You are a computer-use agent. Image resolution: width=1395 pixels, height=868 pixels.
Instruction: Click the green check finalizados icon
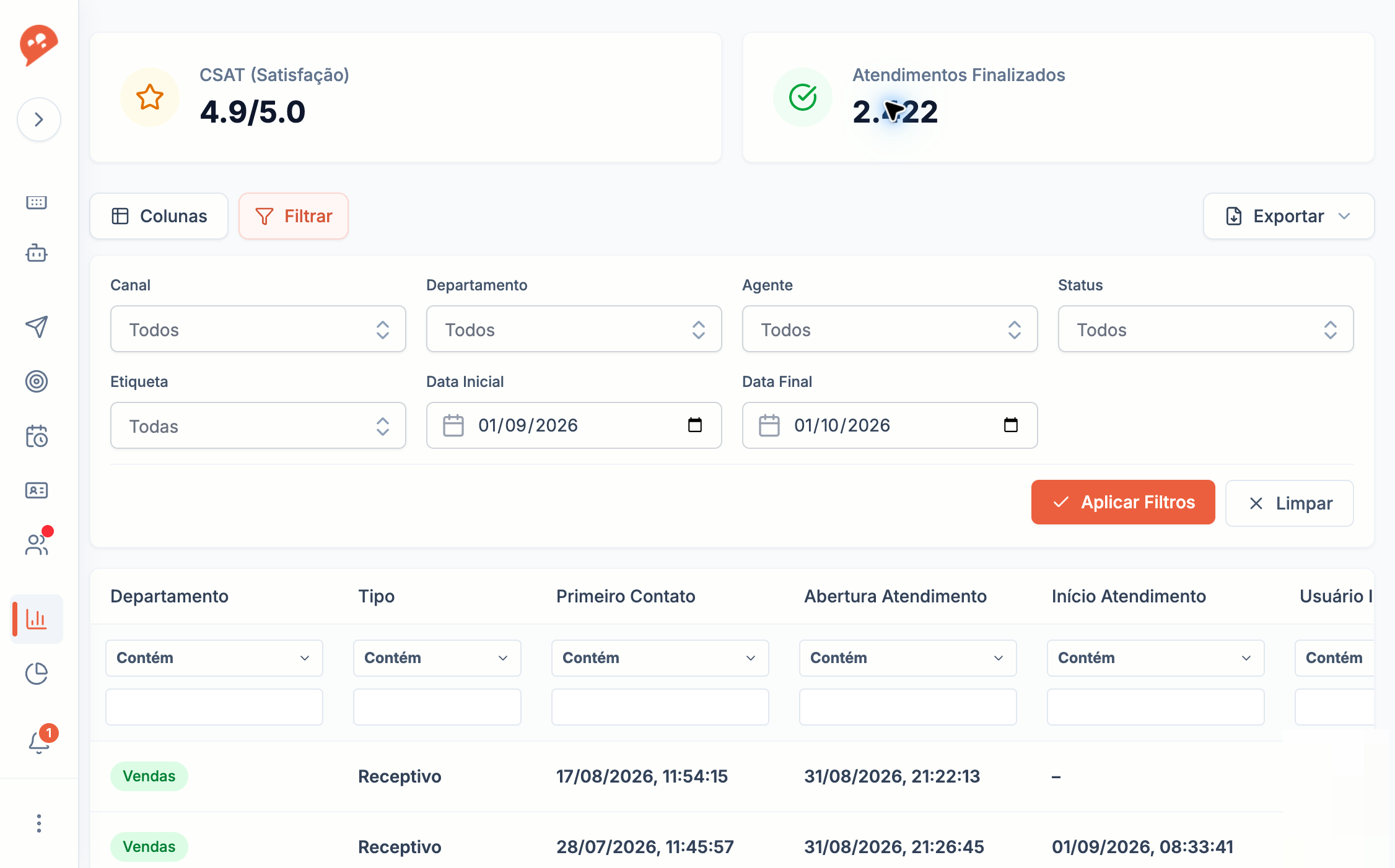point(803,97)
